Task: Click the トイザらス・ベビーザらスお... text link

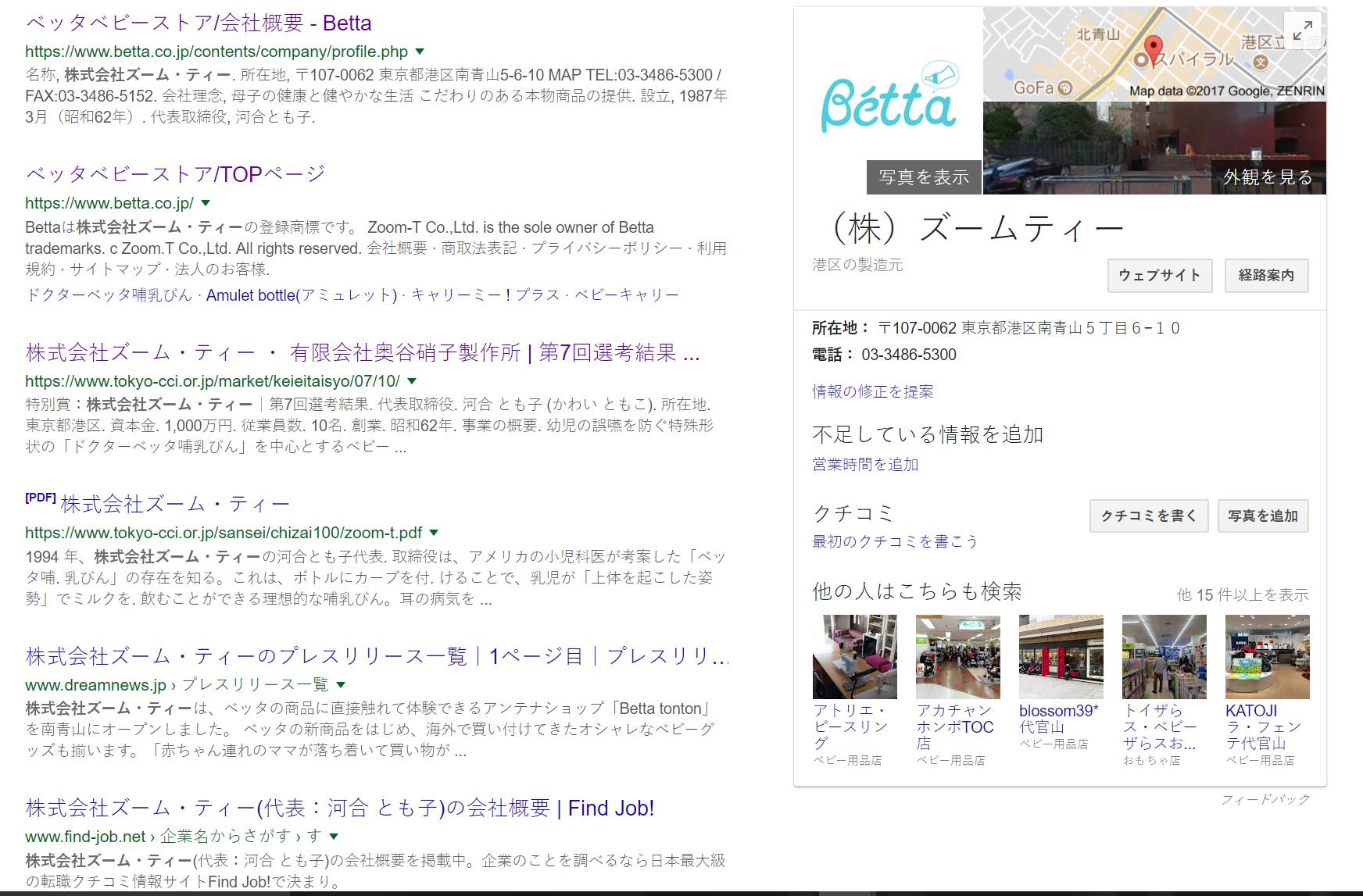Action: (1161, 726)
